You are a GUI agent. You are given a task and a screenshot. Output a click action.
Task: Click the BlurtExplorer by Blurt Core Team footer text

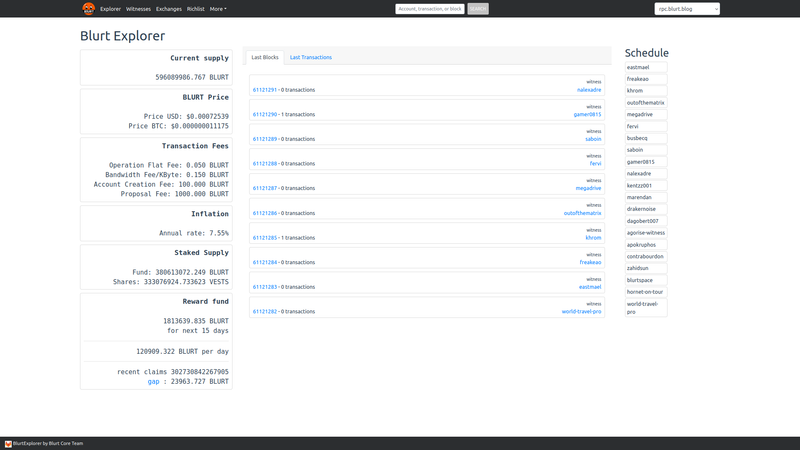click(x=48, y=444)
